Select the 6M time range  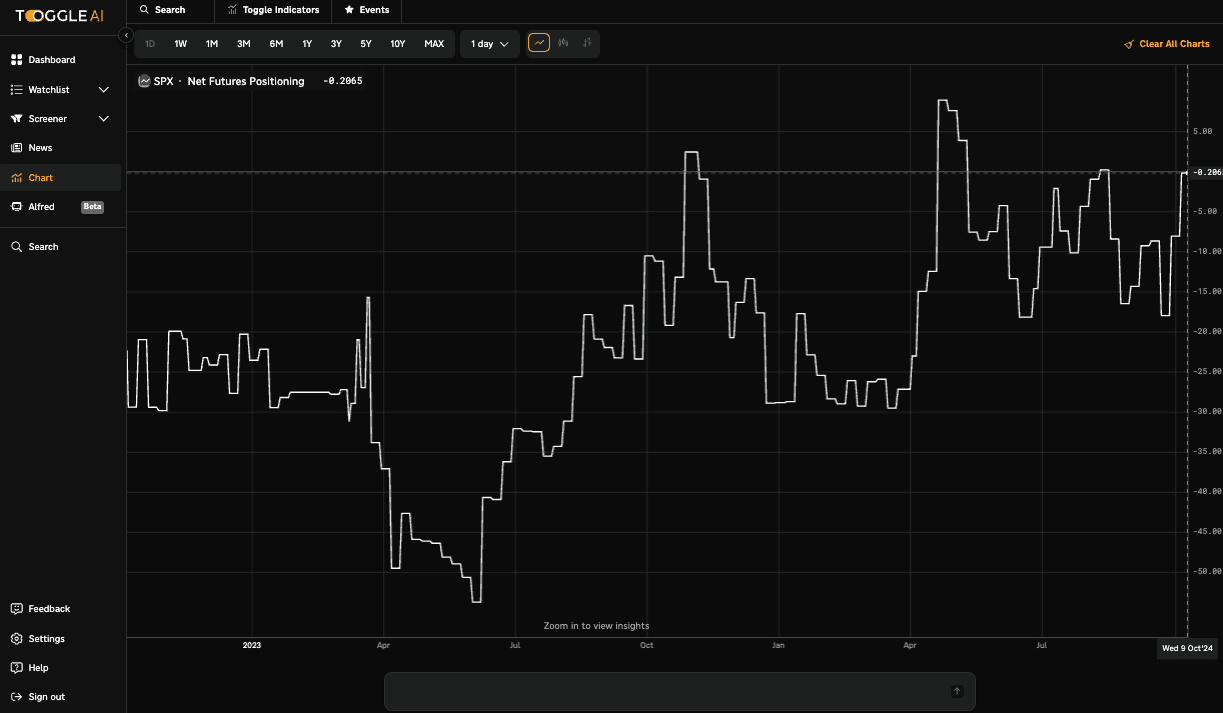tap(276, 44)
